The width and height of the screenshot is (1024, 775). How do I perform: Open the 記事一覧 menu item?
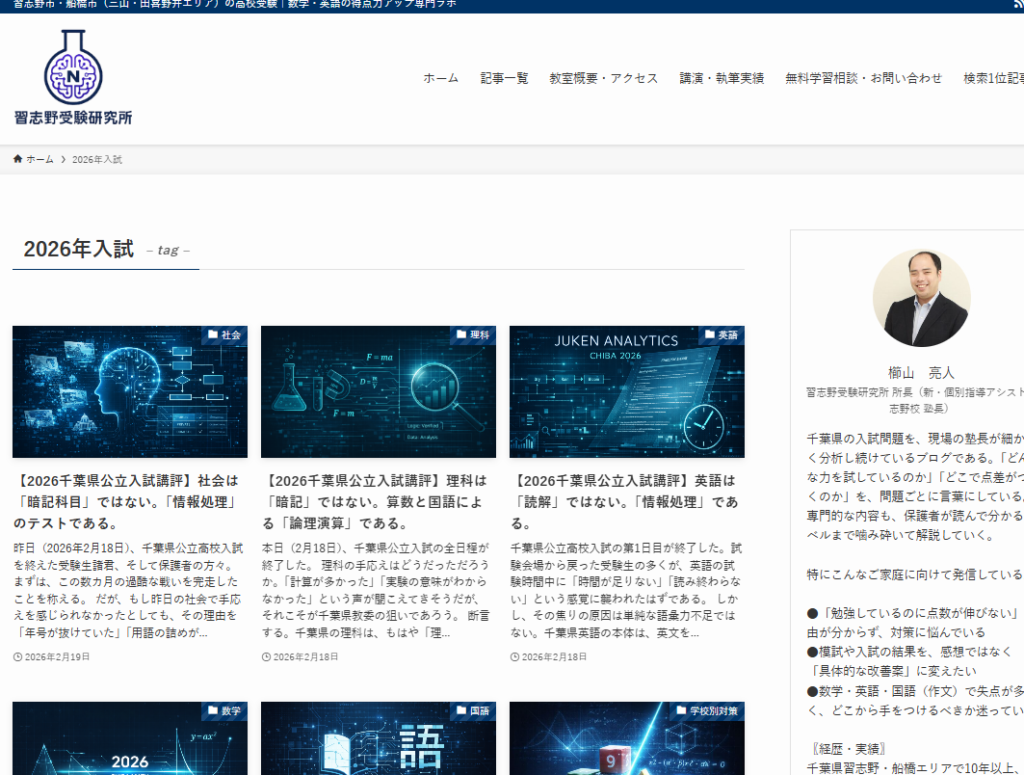pos(504,78)
